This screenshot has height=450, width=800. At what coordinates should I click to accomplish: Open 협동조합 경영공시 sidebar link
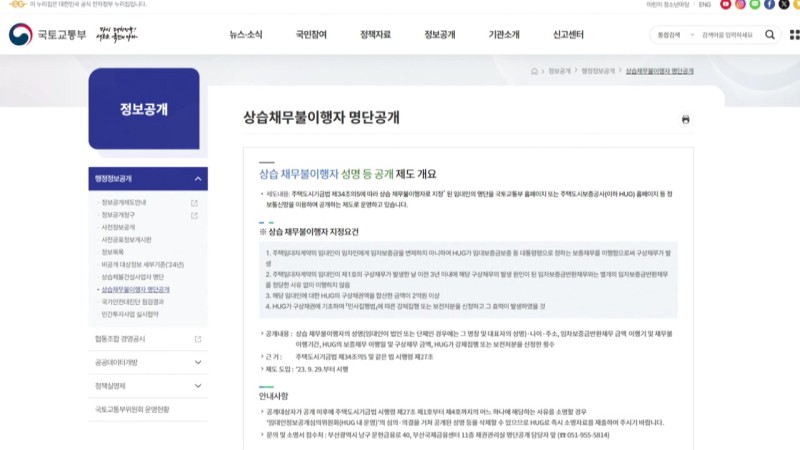click(x=120, y=339)
